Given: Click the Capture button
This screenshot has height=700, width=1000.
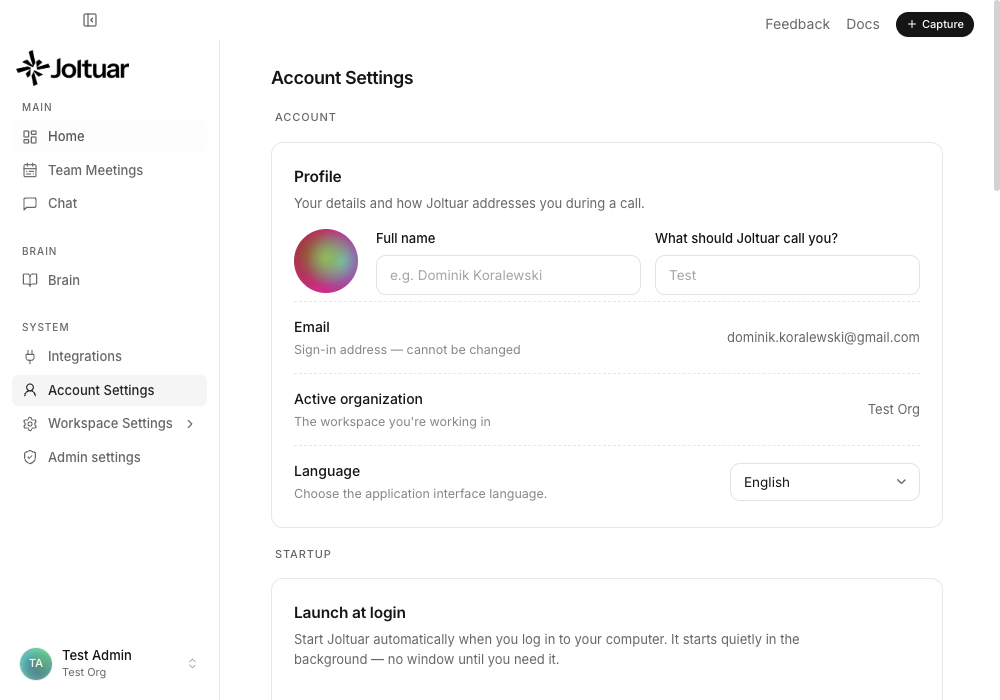Looking at the screenshot, I should tap(935, 24).
